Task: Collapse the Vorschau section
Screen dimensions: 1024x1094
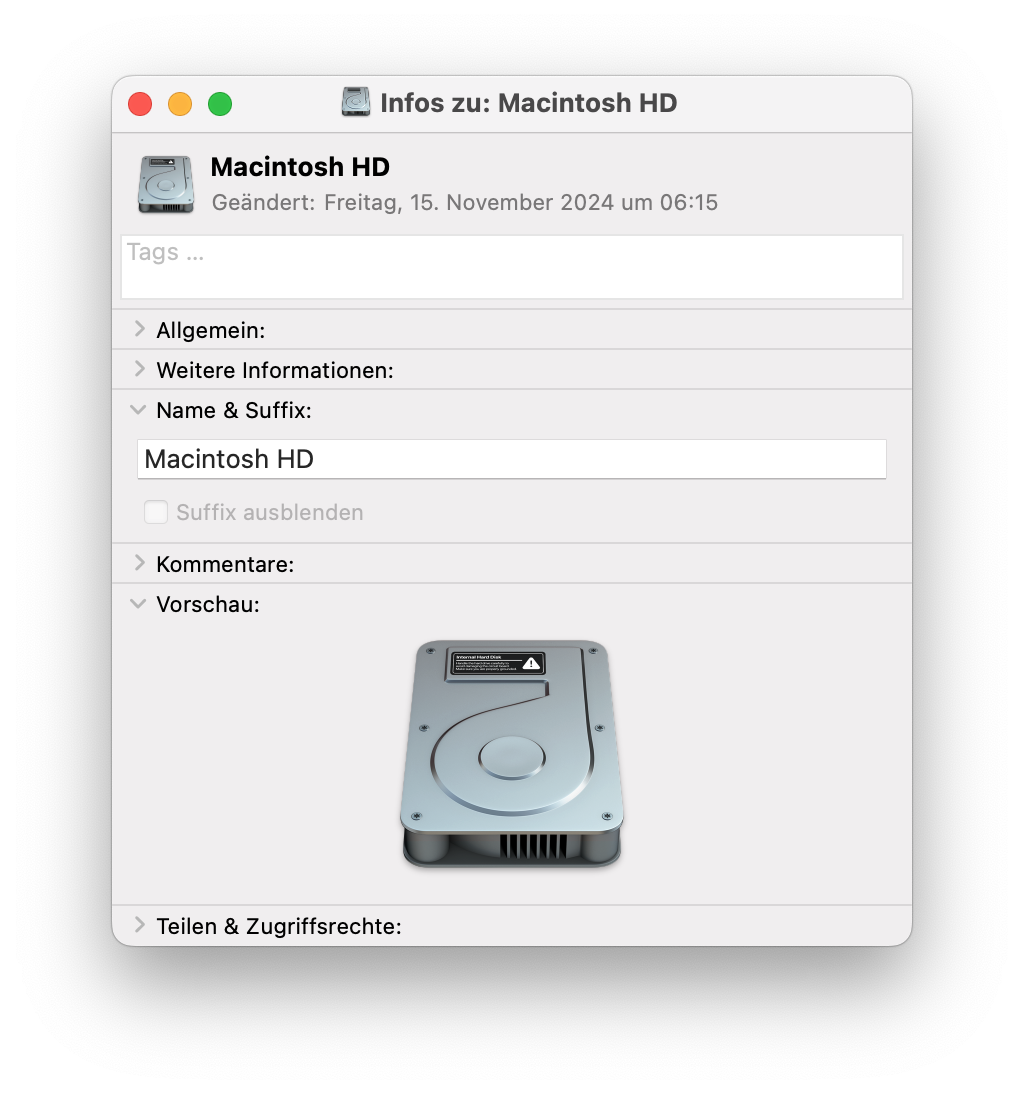Action: pyautogui.click(x=139, y=604)
